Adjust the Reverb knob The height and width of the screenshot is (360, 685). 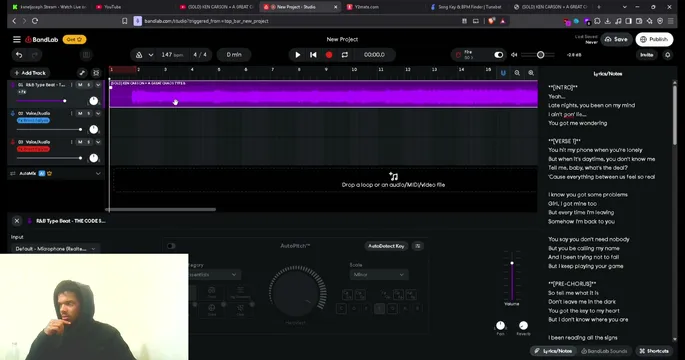click(x=523, y=325)
